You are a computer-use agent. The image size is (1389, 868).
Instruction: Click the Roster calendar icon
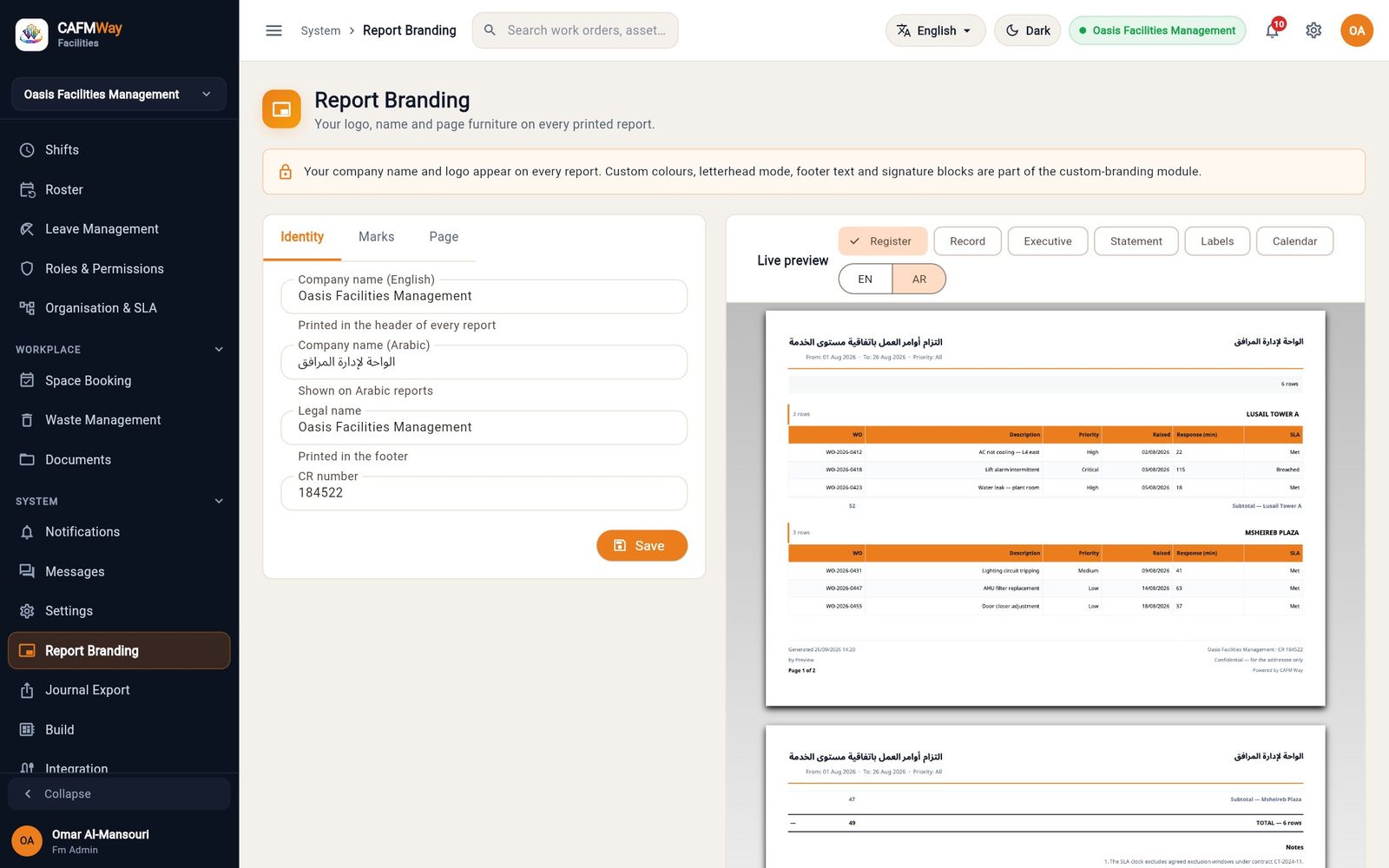[27, 190]
